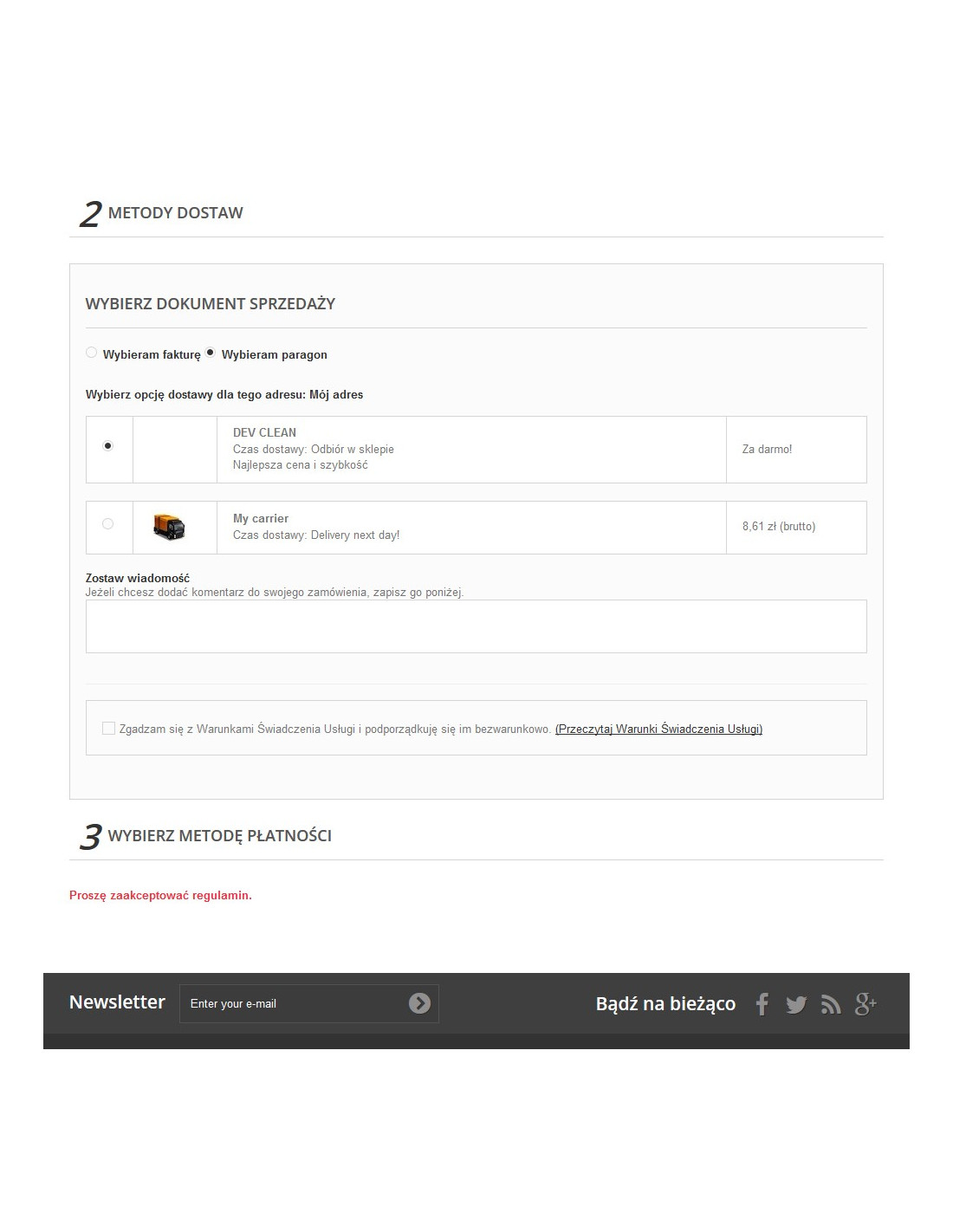Choose DEV CLEAN delivery radio button
Viewport: 953px width, 1232px height.
coord(107,445)
